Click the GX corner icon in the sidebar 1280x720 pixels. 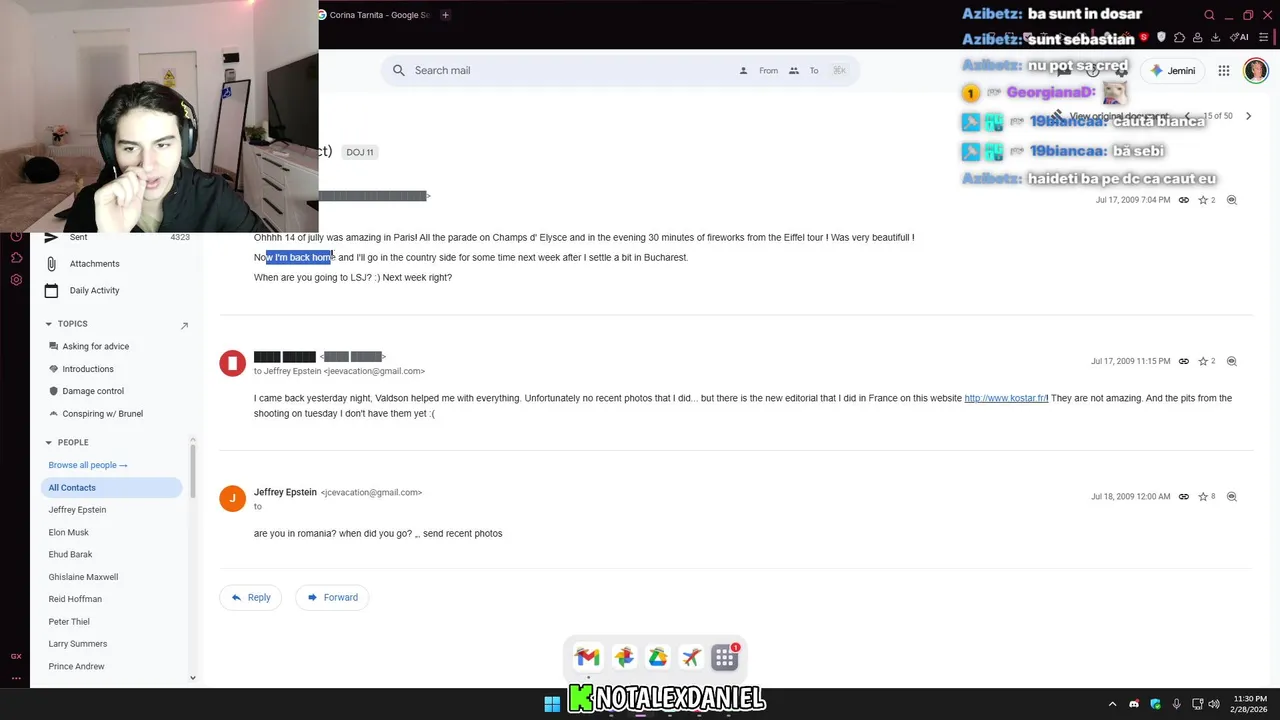16,656
